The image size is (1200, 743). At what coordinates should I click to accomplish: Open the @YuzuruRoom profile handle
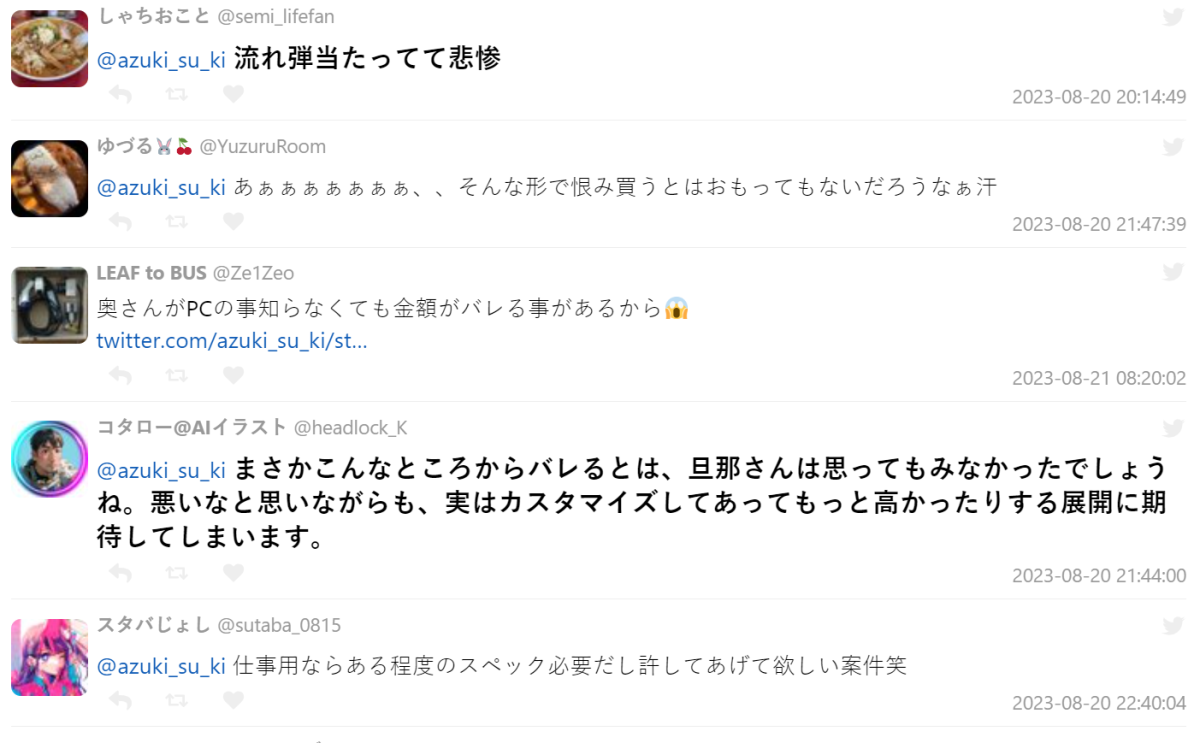pyautogui.click(x=262, y=147)
